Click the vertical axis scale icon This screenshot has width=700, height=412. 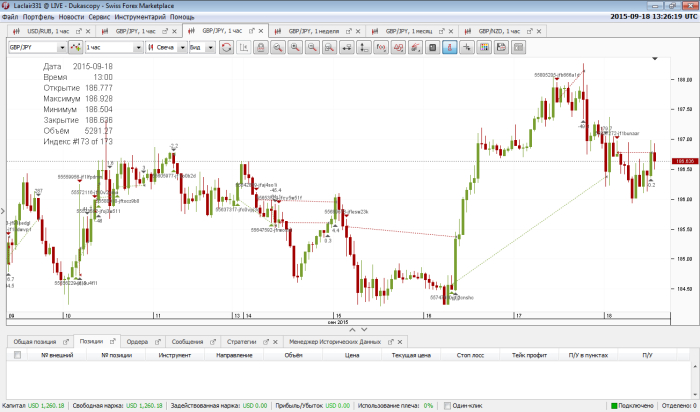point(364,47)
